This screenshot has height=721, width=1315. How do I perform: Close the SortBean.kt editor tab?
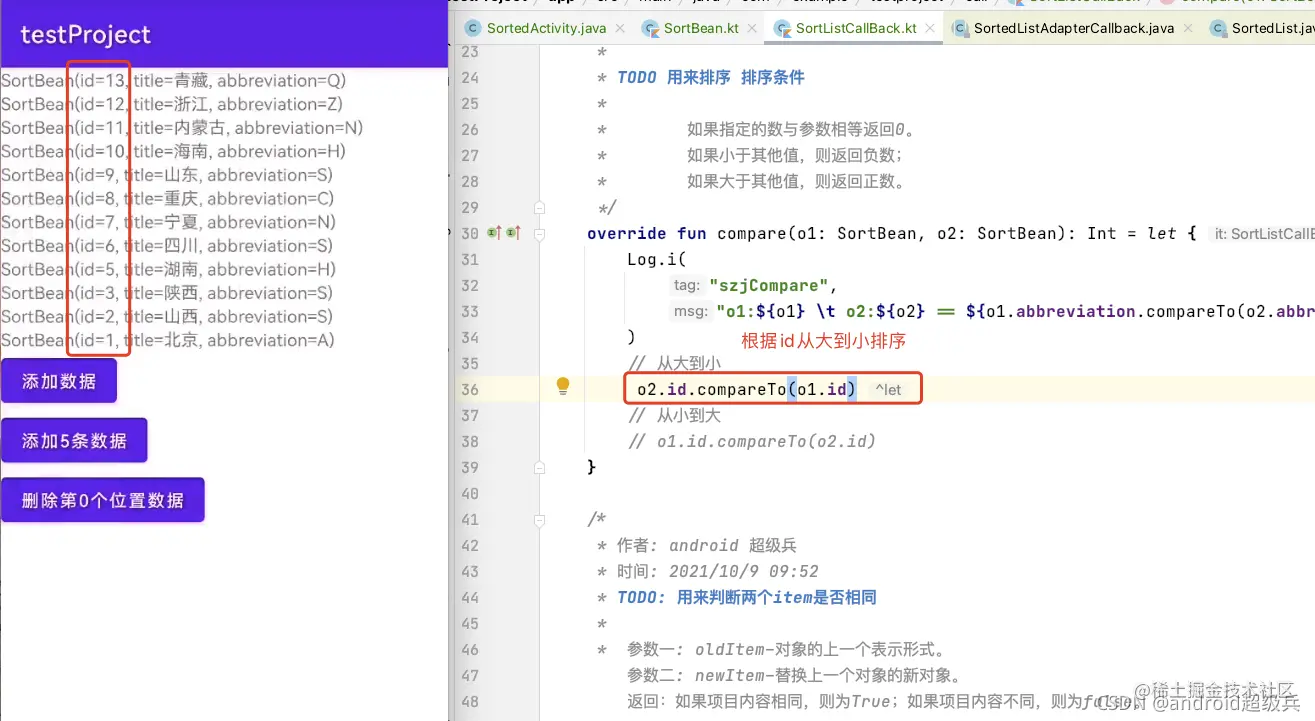751,28
